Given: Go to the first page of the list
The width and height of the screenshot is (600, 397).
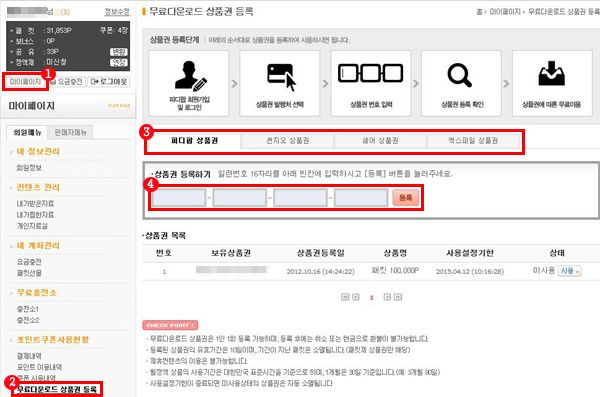Looking at the screenshot, I should [345, 297].
